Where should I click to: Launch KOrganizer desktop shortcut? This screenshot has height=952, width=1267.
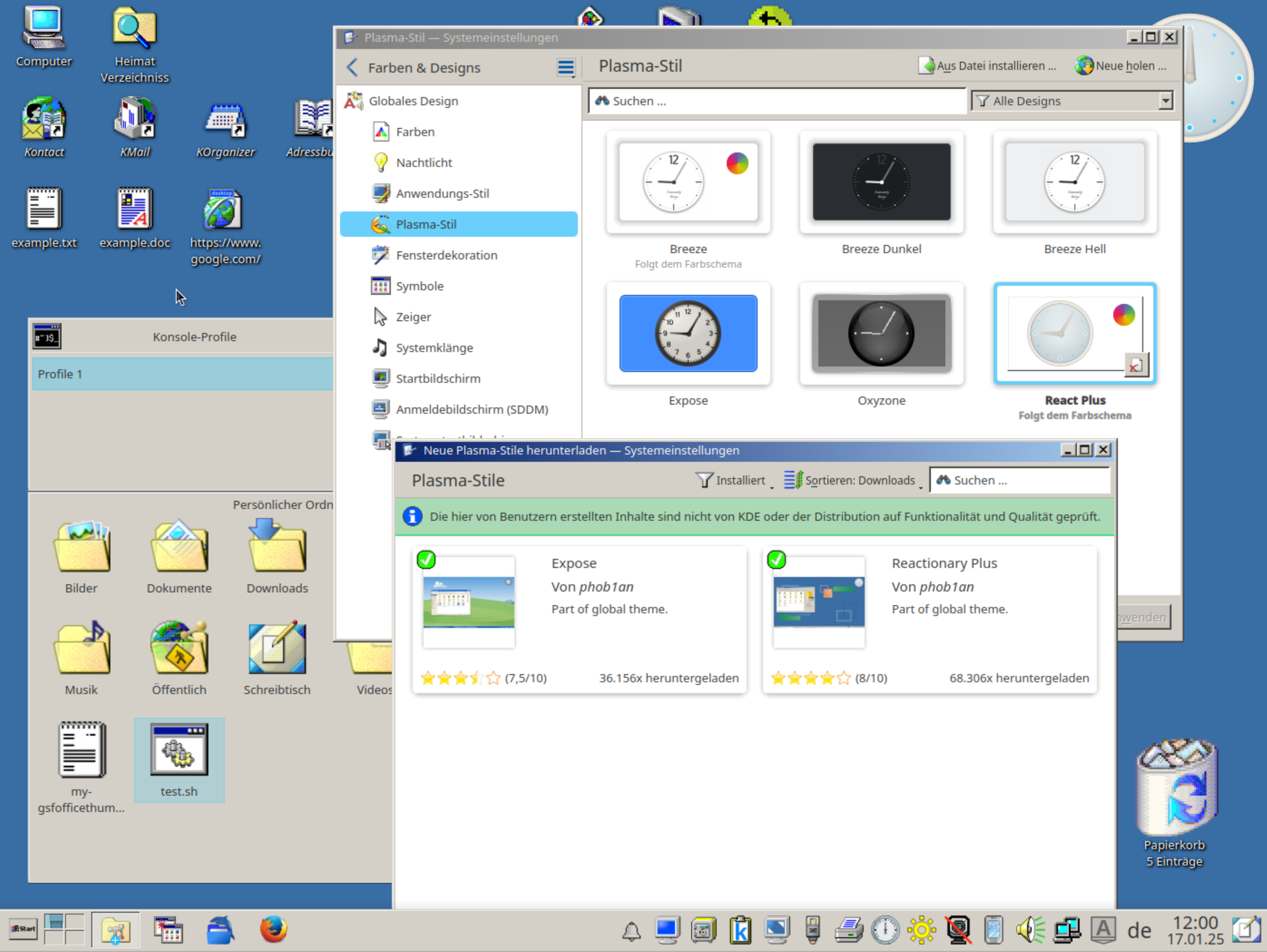[x=225, y=130]
